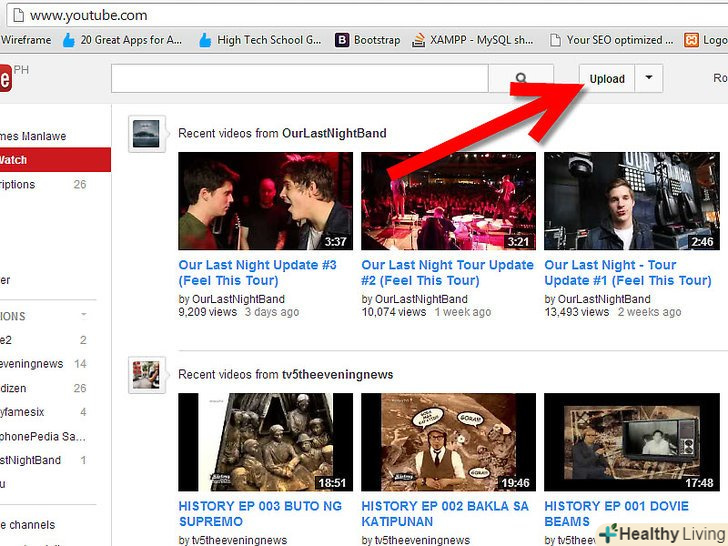Open Our Last Night Tour Update #2 title
The height and width of the screenshot is (546, 728).
pyautogui.click(x=448, y=273)
